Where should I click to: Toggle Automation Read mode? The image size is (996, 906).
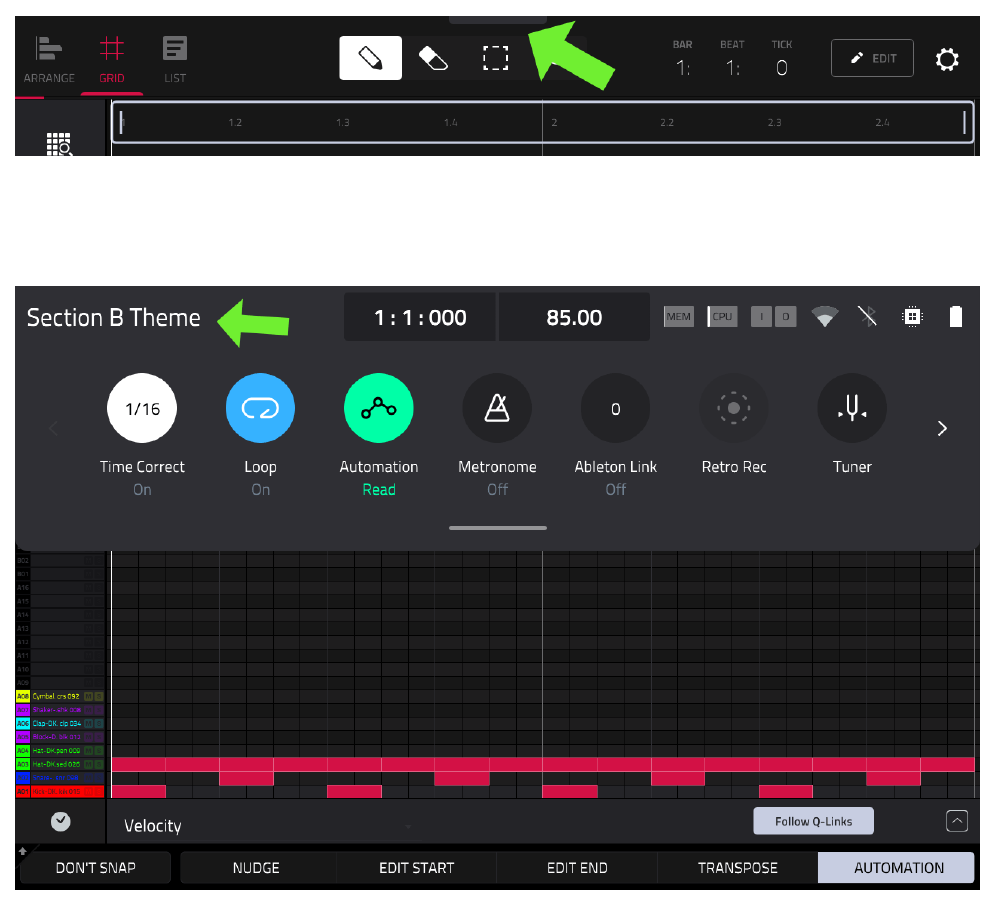pyautogui.click(x=379, y=408)
